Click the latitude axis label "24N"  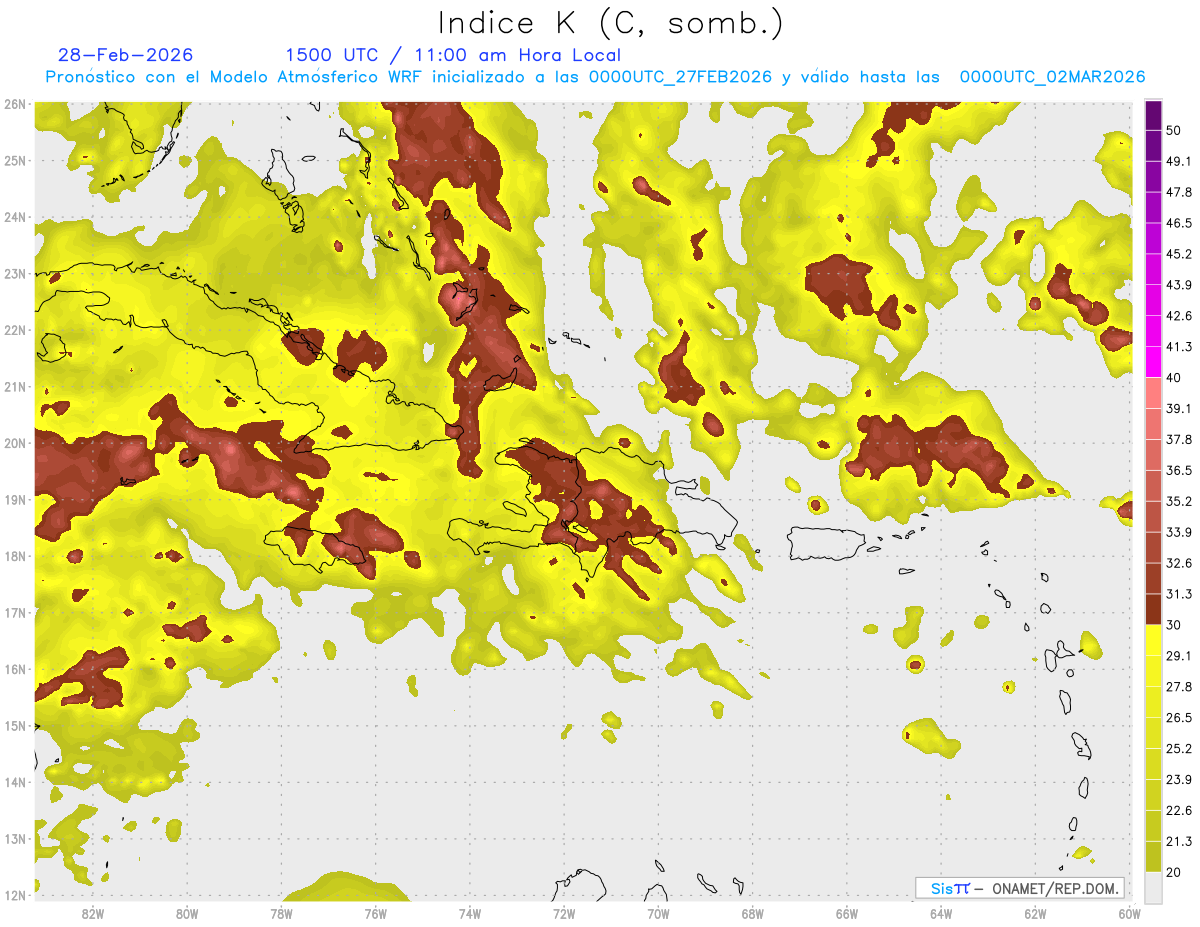pyautogui.click(x=15, y=218)
